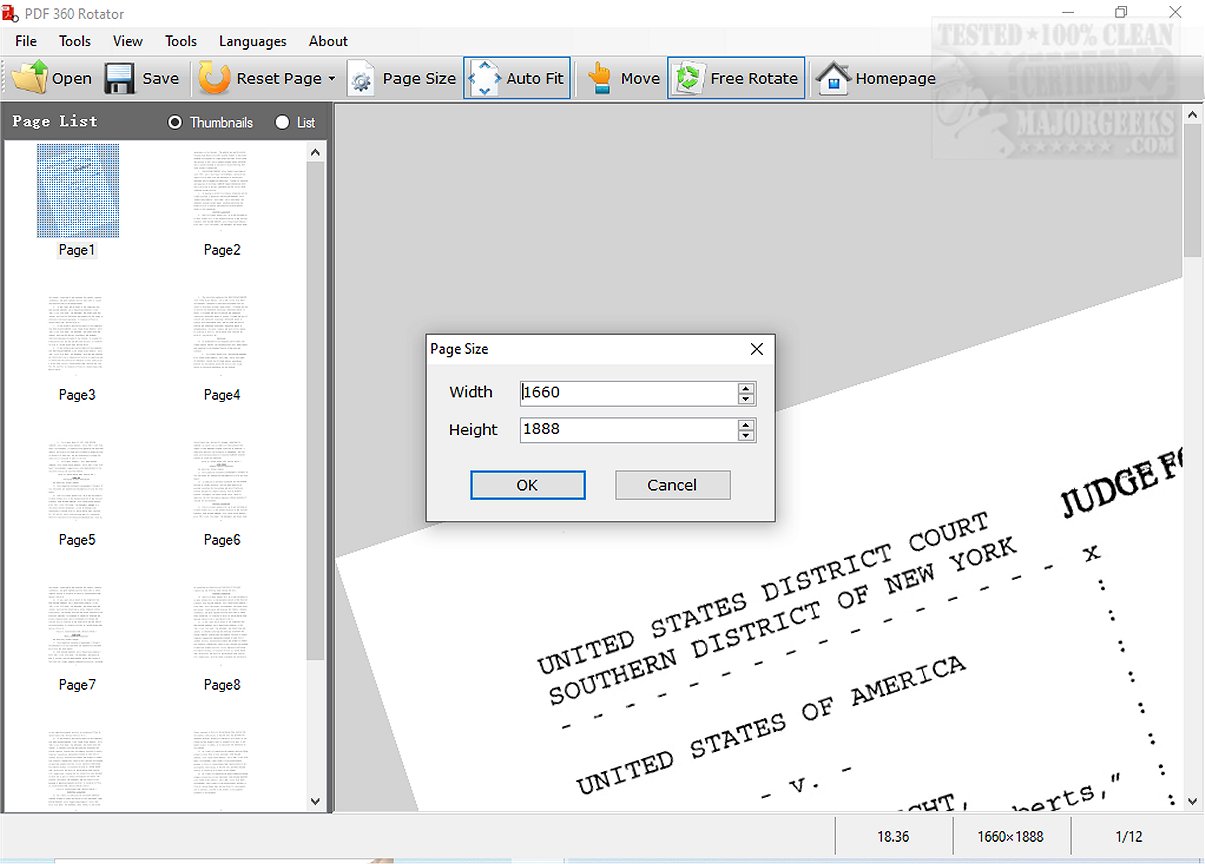Click Cancel in Page Size dialog
Screen dimensions: 1205x864
coord(672,485)
